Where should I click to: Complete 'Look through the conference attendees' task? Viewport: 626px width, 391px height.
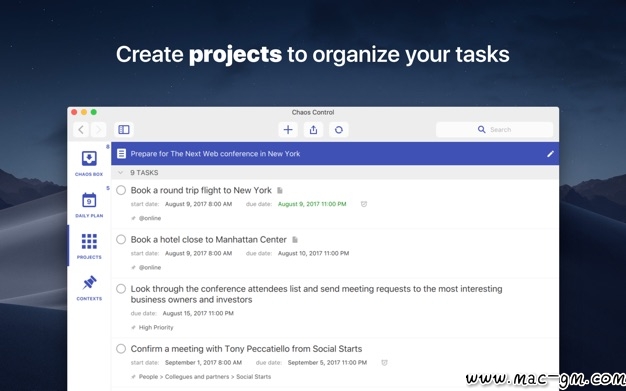pyautogui.click(x=121, y=288)
